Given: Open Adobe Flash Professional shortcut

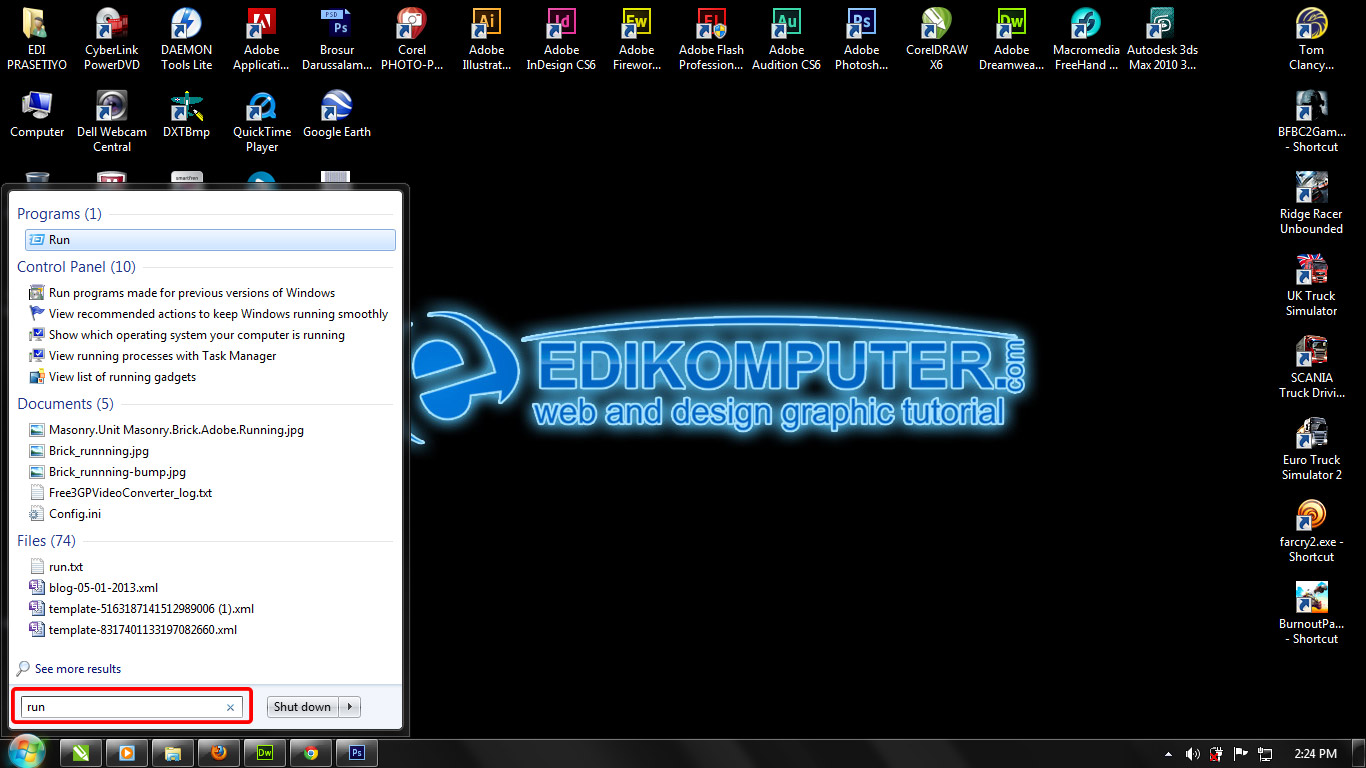Looking at the screenshot, I should click(x=711, y=39).
